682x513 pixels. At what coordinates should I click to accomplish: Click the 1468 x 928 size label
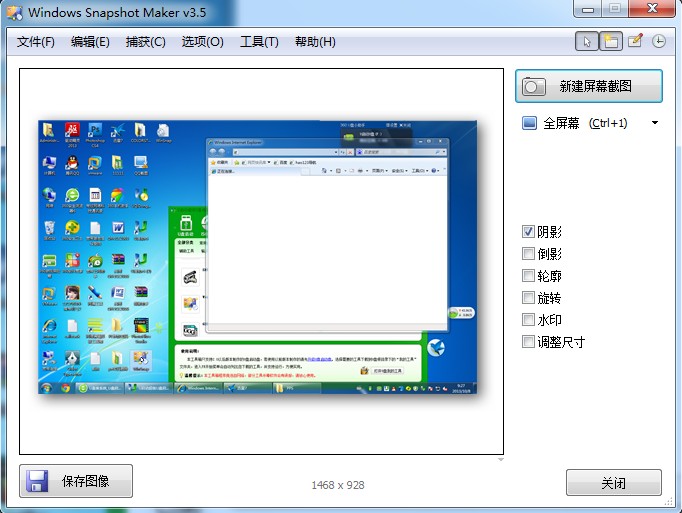[338, 485]
